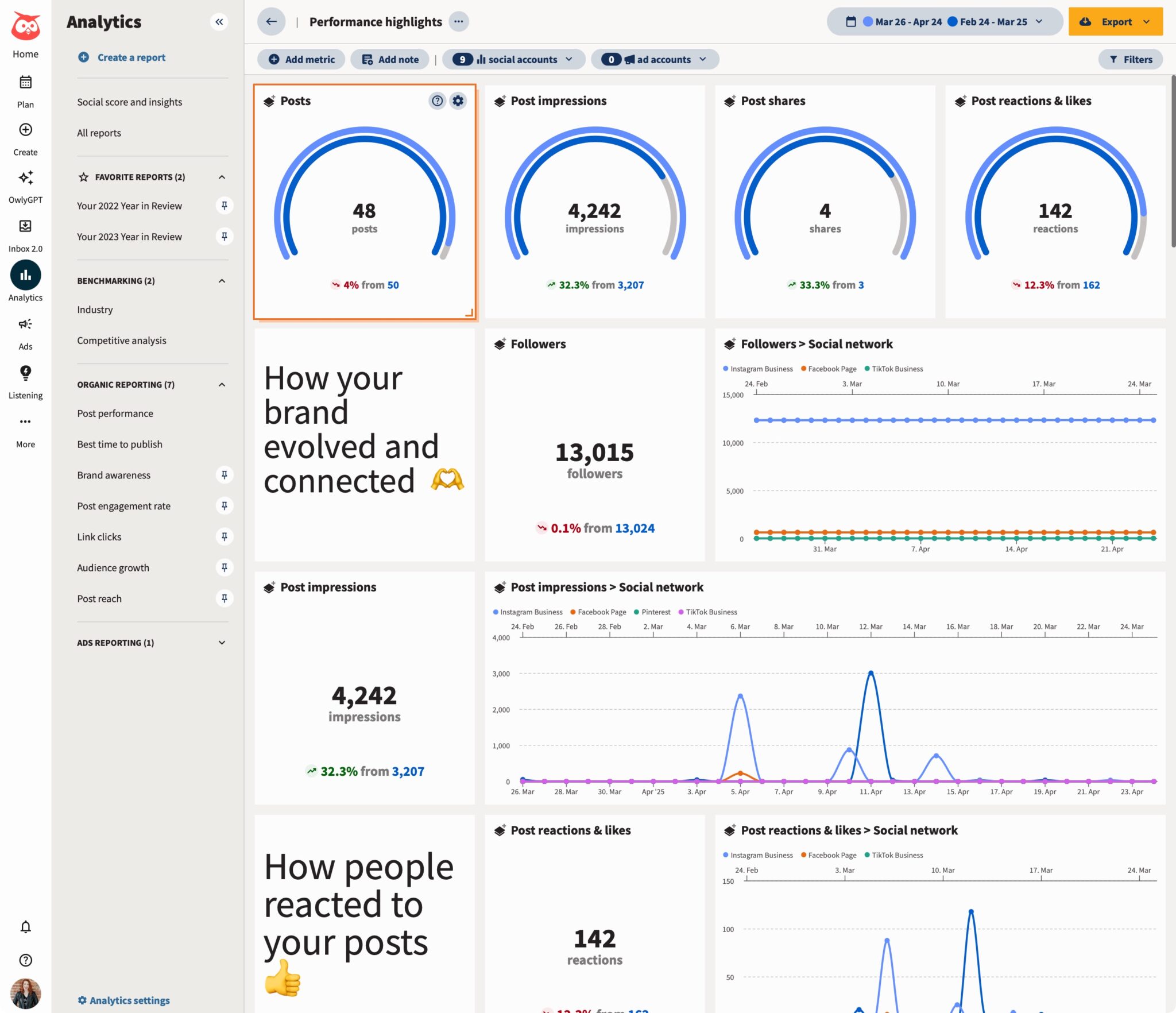1176x1013 pixels.
Task: Open the Create a report link
Action: click(131, 57)
